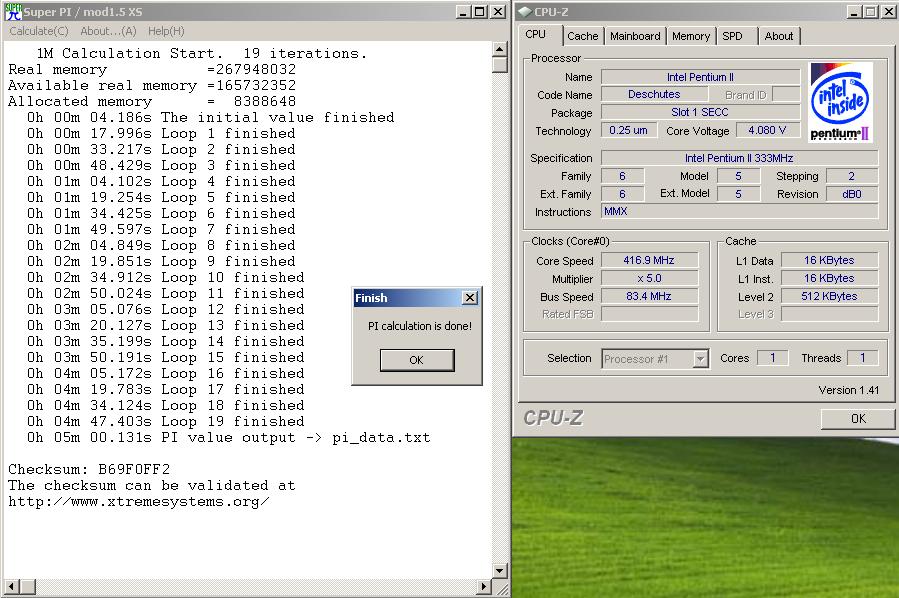Viewport: 899px width, 598px height.
Task: Click the Cores value field
Action: (x=772, y=358)
